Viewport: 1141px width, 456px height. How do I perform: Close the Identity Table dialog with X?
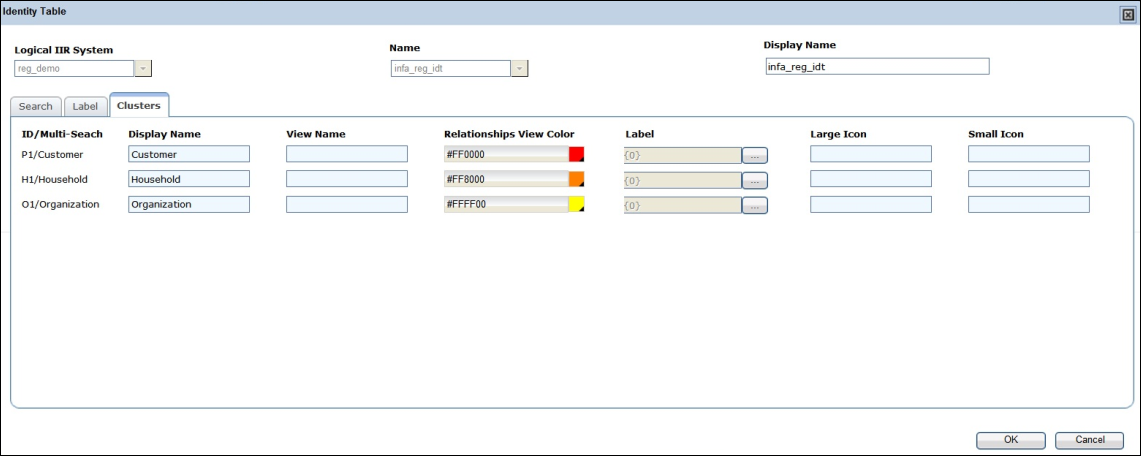(1128, 14)
